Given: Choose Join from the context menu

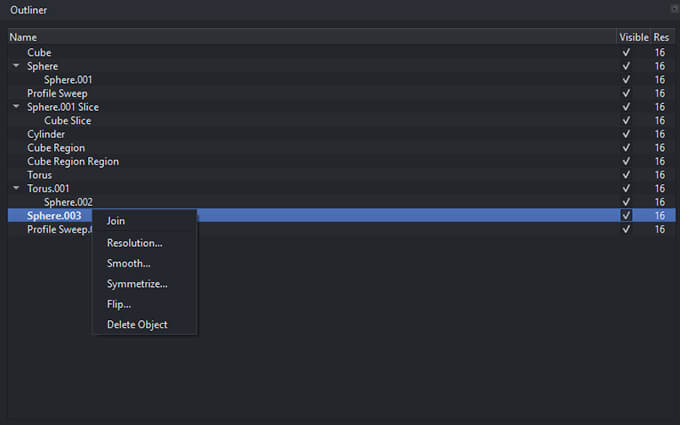Looking at the screenshot, I should pyautogui.click(x=116, y=221).
